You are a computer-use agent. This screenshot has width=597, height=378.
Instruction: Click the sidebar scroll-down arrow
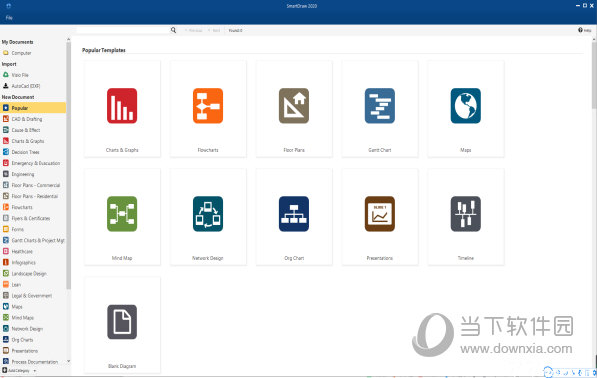click(x=69, y=361)
